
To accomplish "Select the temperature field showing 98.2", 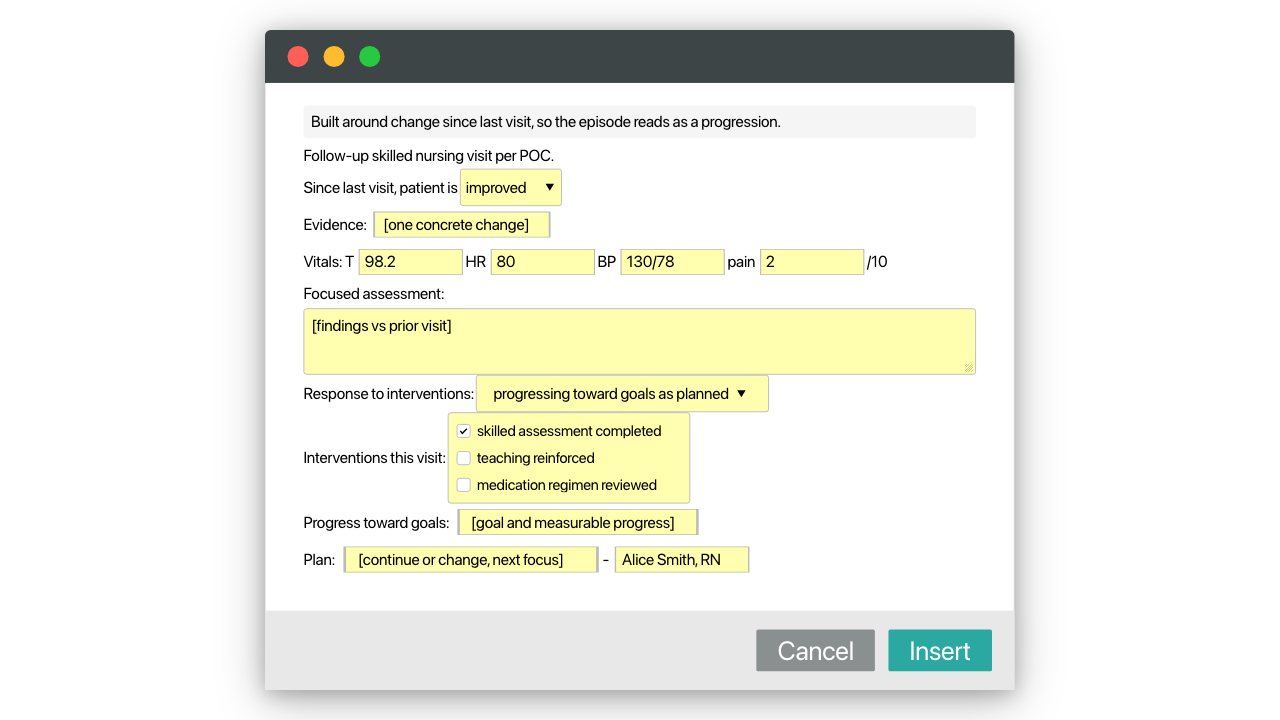I will 411,262.
